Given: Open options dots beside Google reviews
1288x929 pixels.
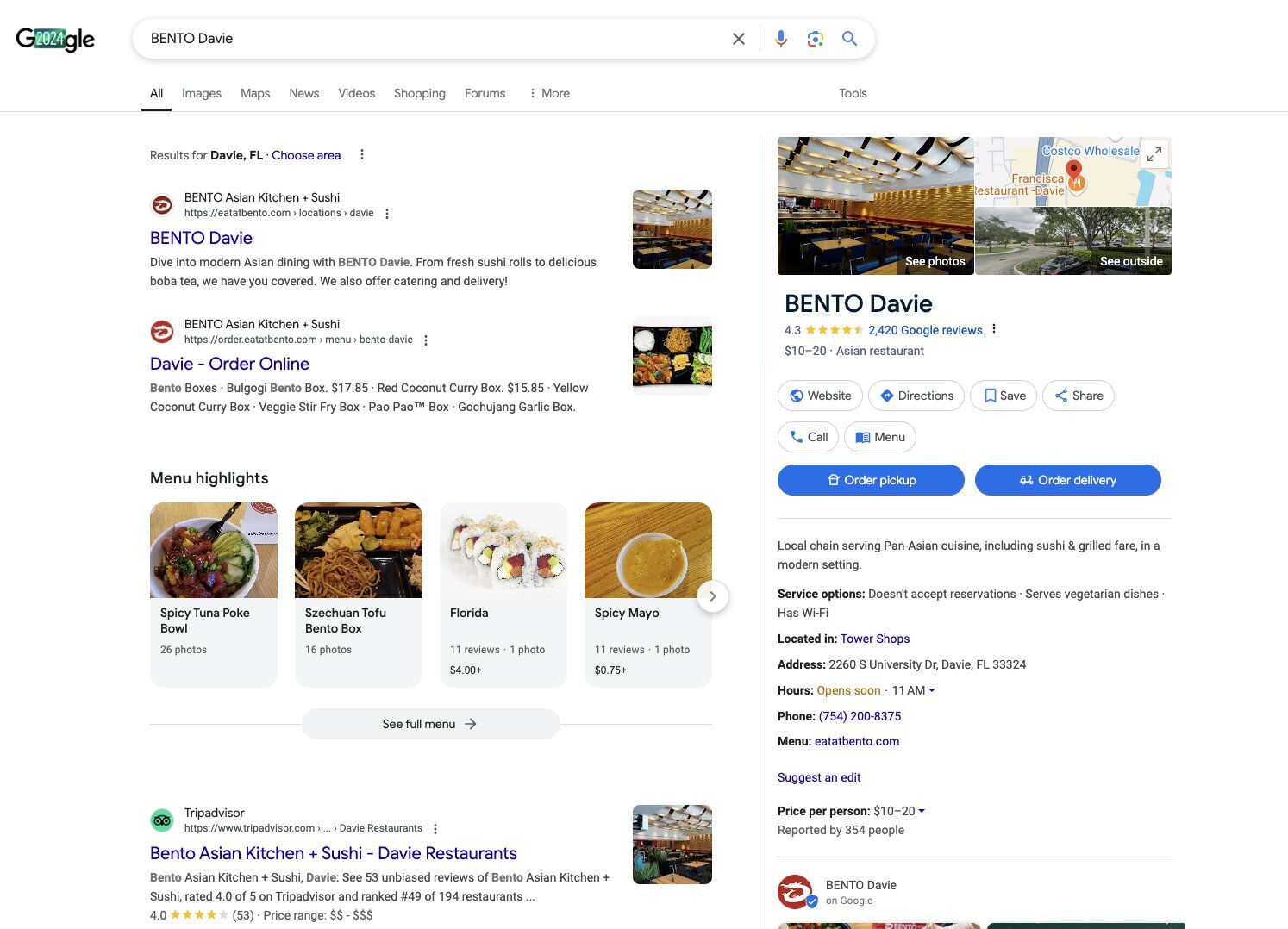Looking at the screenshot, I should tap(994, 329).
